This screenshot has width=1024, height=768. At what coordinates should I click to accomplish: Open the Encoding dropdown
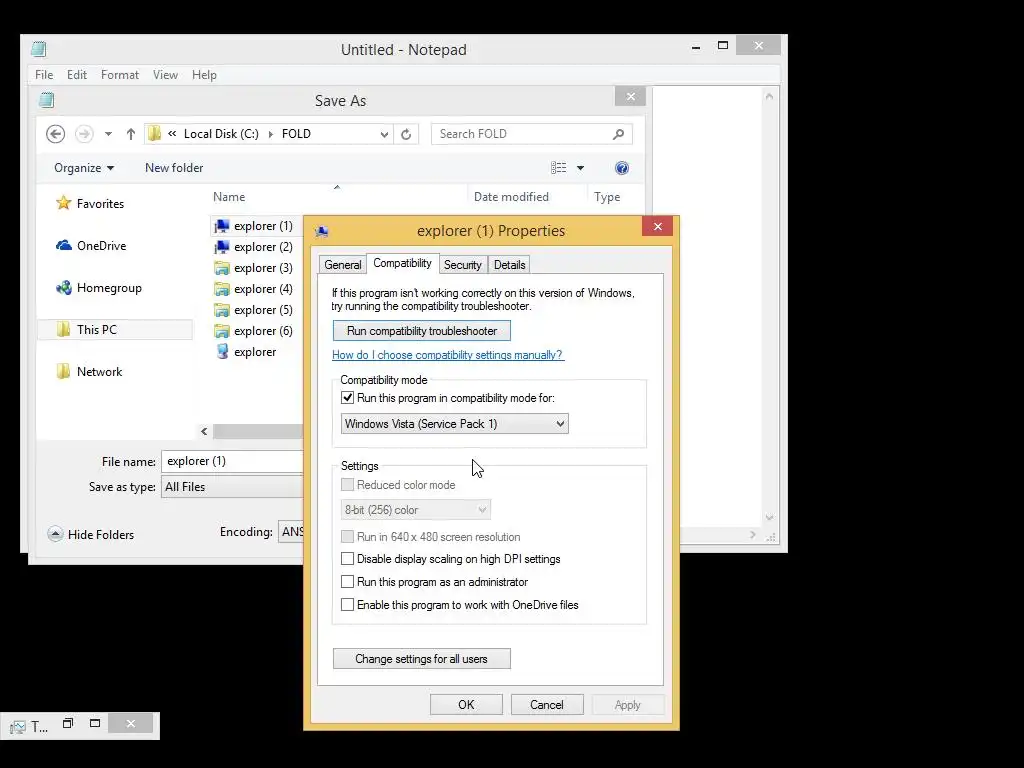[x=291, y=532]
